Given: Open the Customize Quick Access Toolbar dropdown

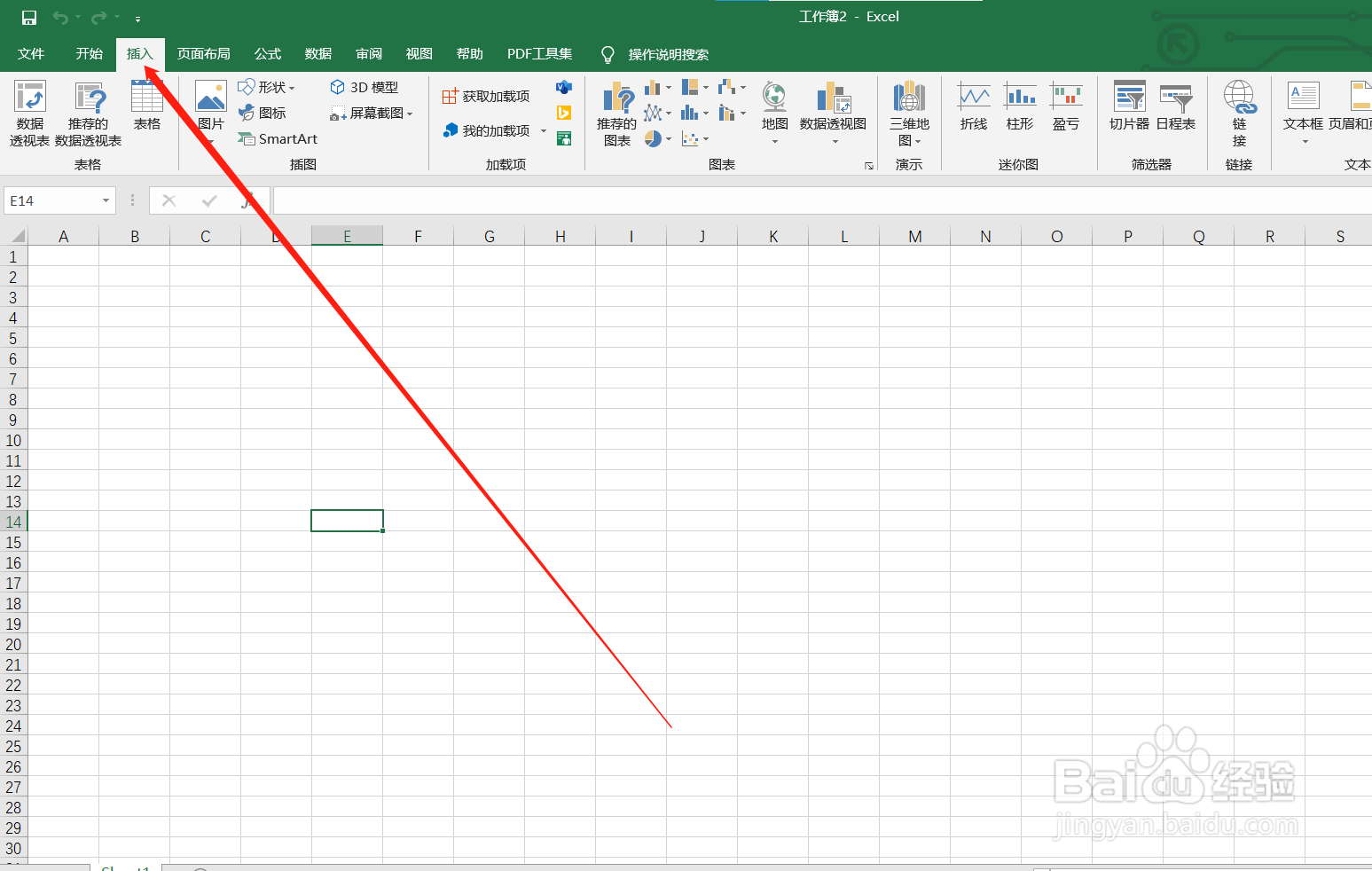Looking at the screenshot, I should [137, 19].
